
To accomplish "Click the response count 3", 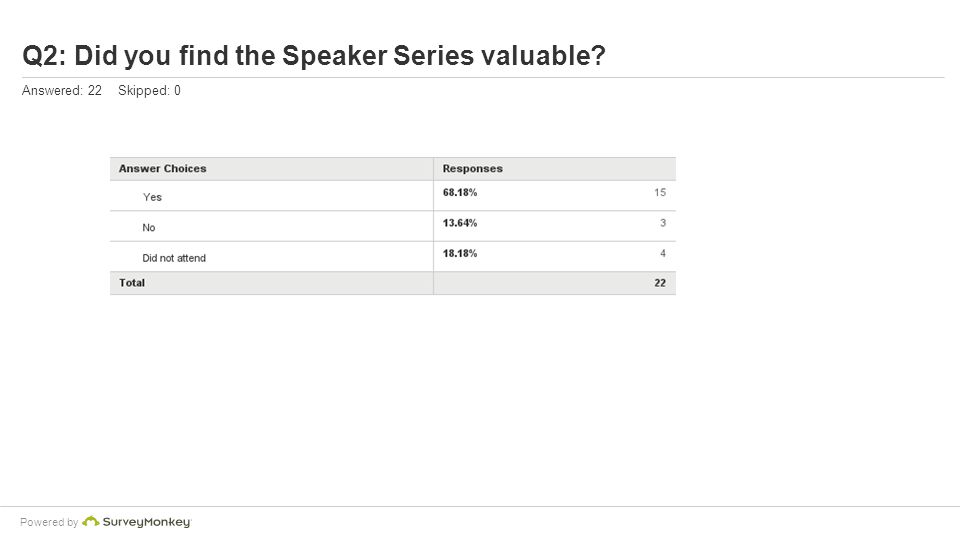I will tap(663, 223).
